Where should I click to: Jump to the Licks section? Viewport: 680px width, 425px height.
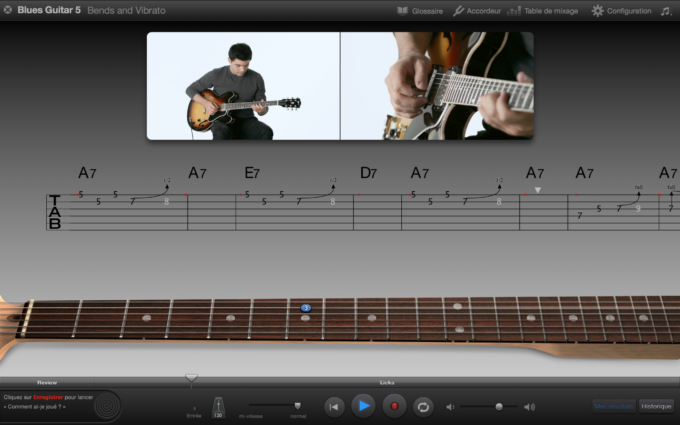387,382
